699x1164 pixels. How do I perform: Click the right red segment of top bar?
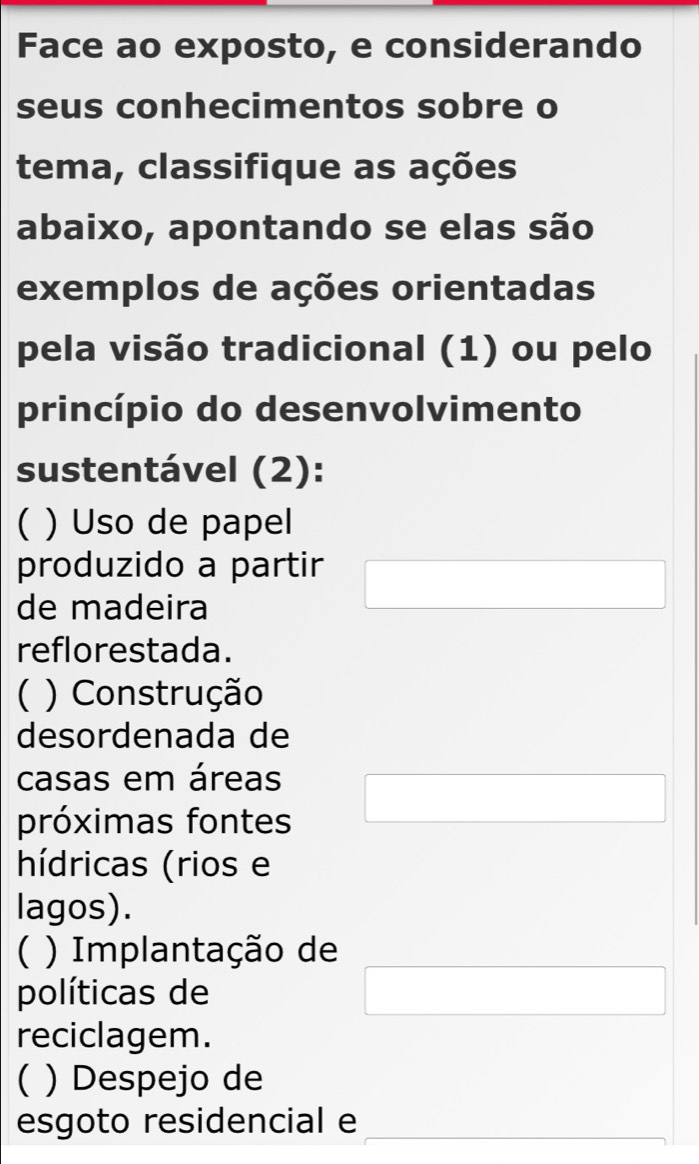coord(566,2)
